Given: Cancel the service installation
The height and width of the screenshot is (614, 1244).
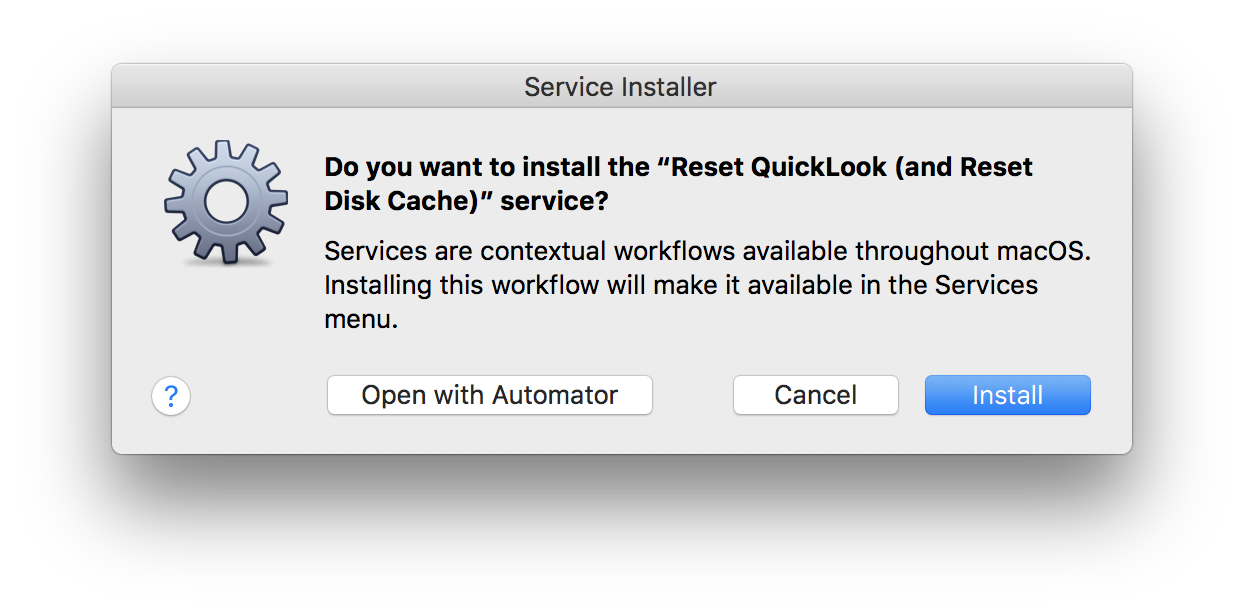Looking at the screenshot, I should [815, 395].
